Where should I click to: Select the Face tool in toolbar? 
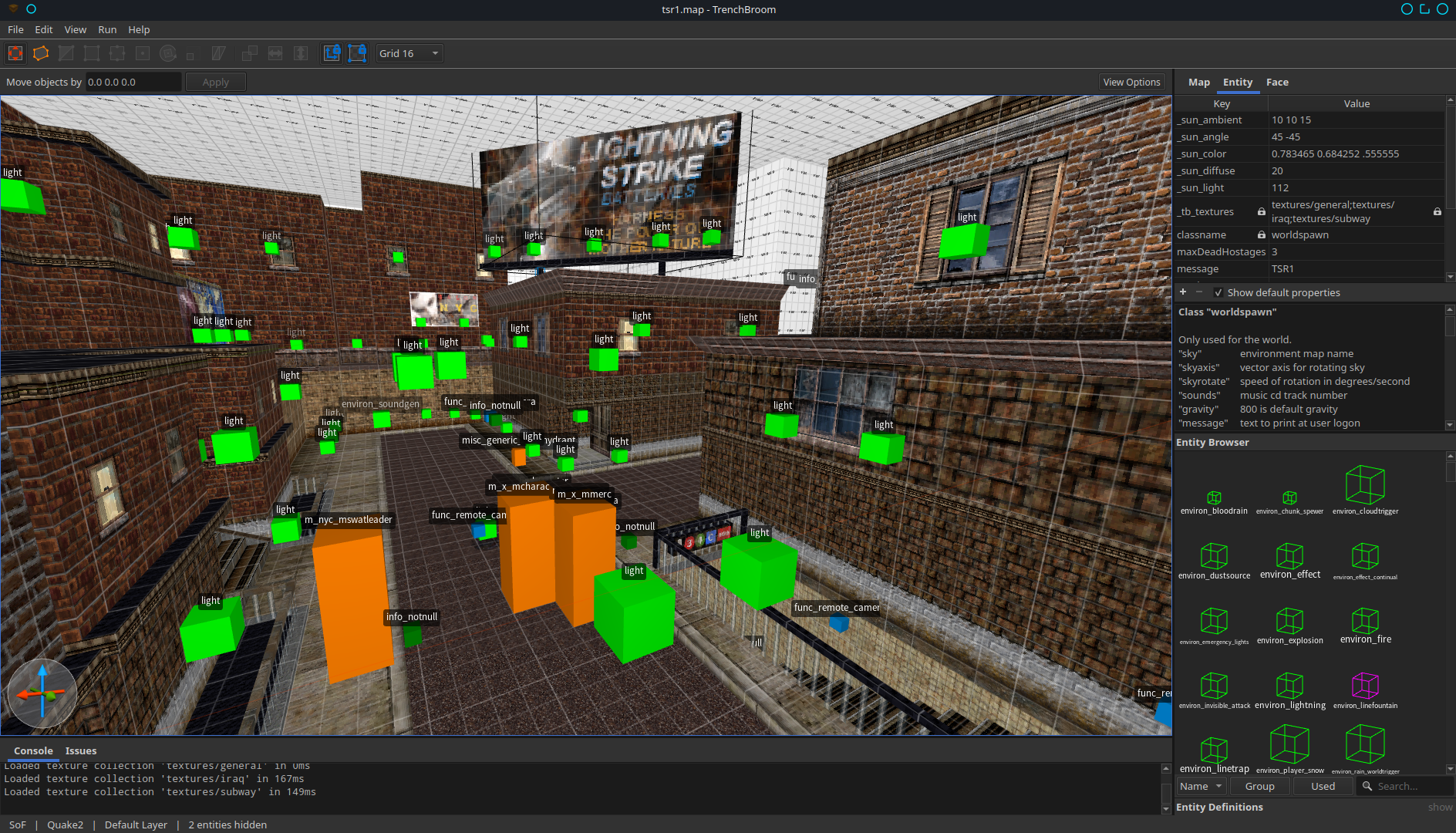pos(143,53)
